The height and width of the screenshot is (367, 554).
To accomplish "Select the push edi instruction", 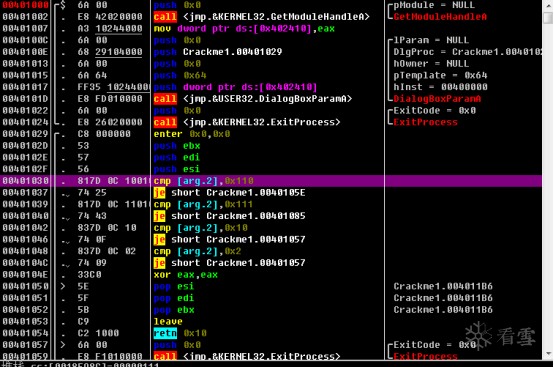I will (x=177, y=157).
